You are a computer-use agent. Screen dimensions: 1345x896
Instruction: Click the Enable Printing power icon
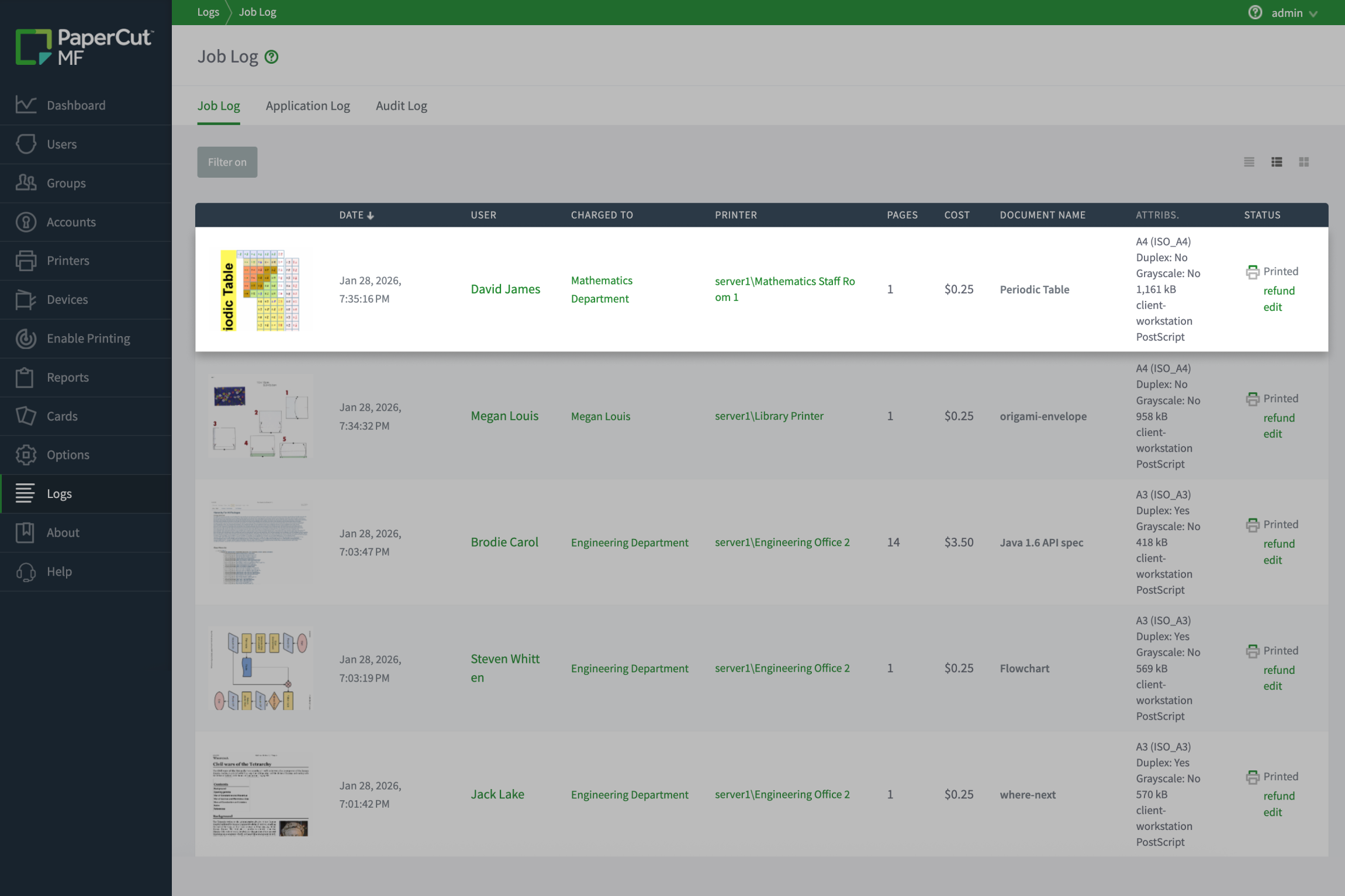coord(26,338)
